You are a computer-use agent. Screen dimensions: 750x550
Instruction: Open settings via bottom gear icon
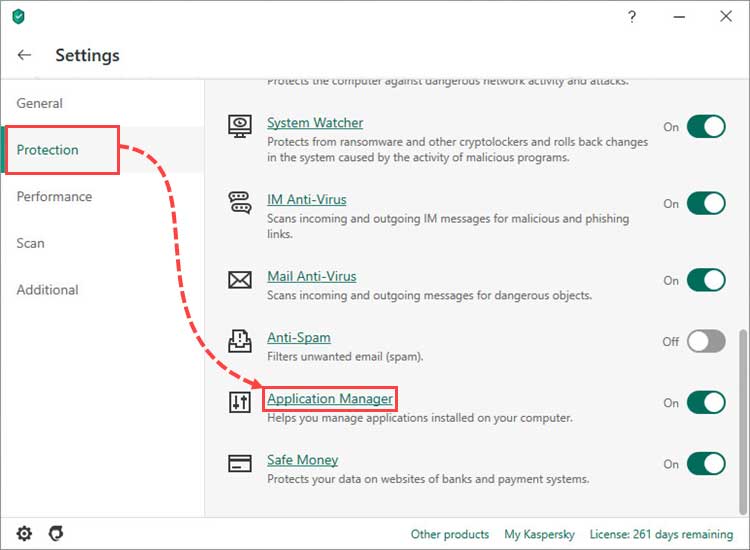tap(24, 533)
